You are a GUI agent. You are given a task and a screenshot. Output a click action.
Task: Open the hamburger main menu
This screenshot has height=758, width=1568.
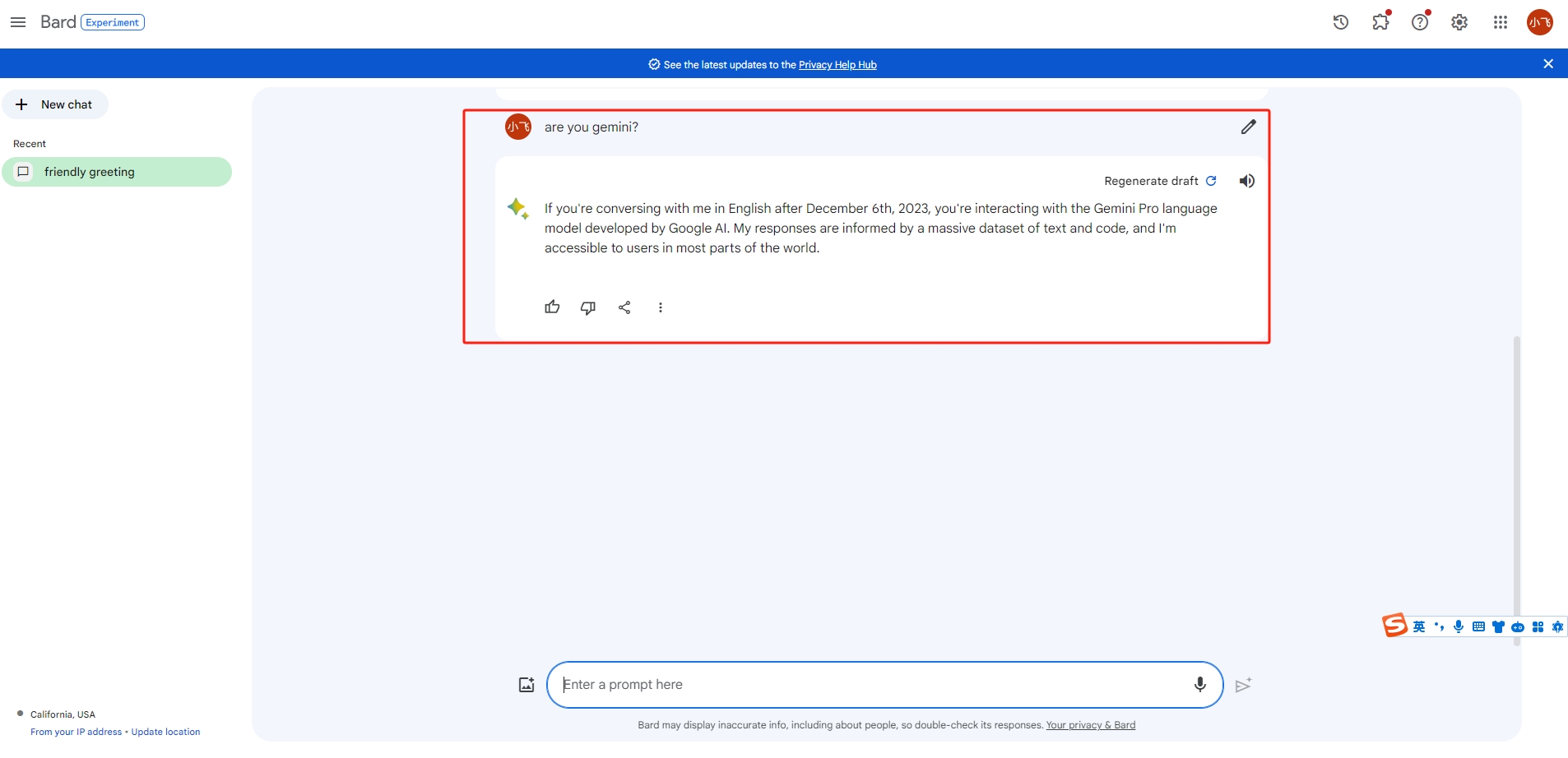tap(18, 22)
